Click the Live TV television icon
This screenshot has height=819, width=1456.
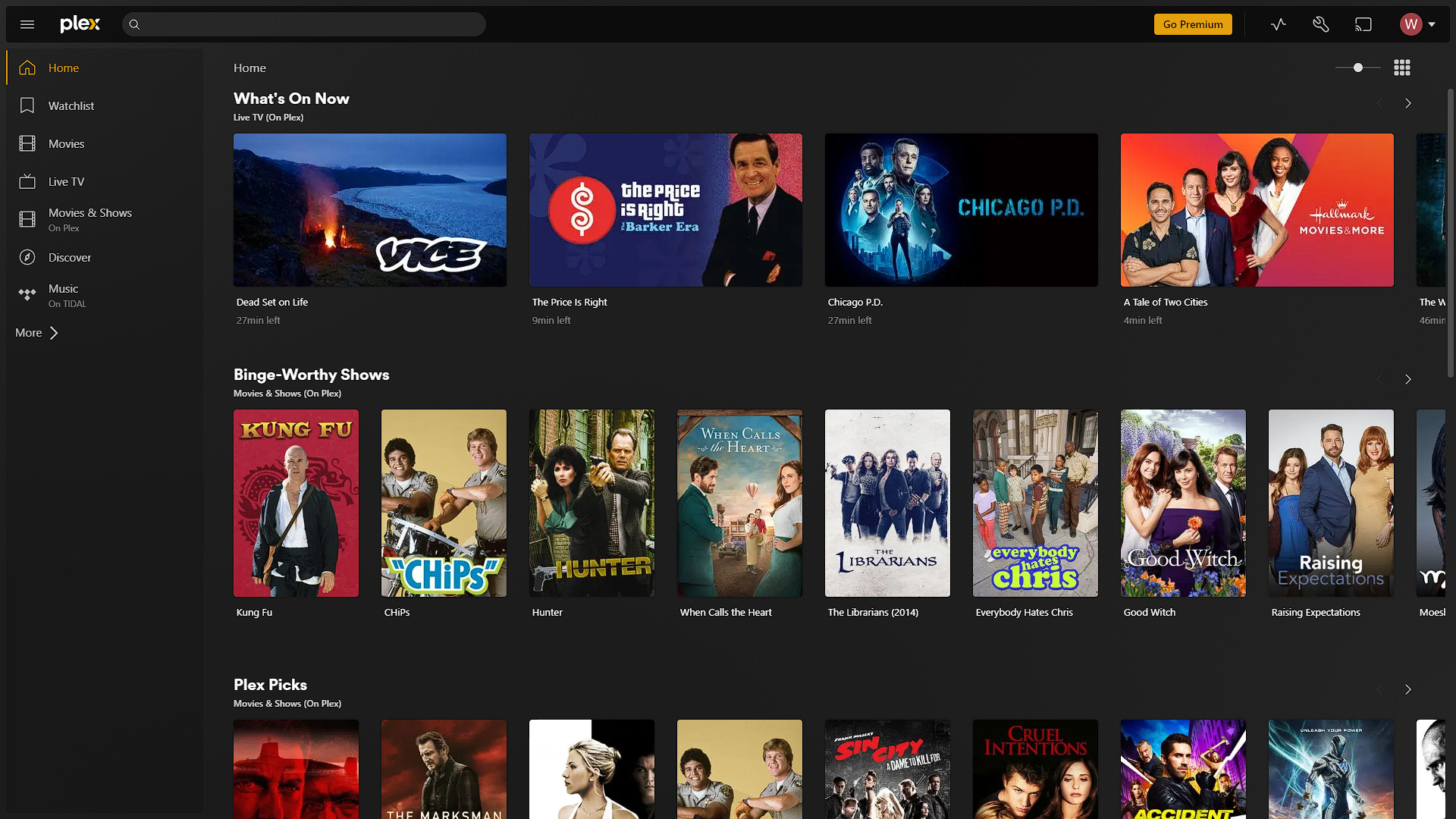[27, 181]
